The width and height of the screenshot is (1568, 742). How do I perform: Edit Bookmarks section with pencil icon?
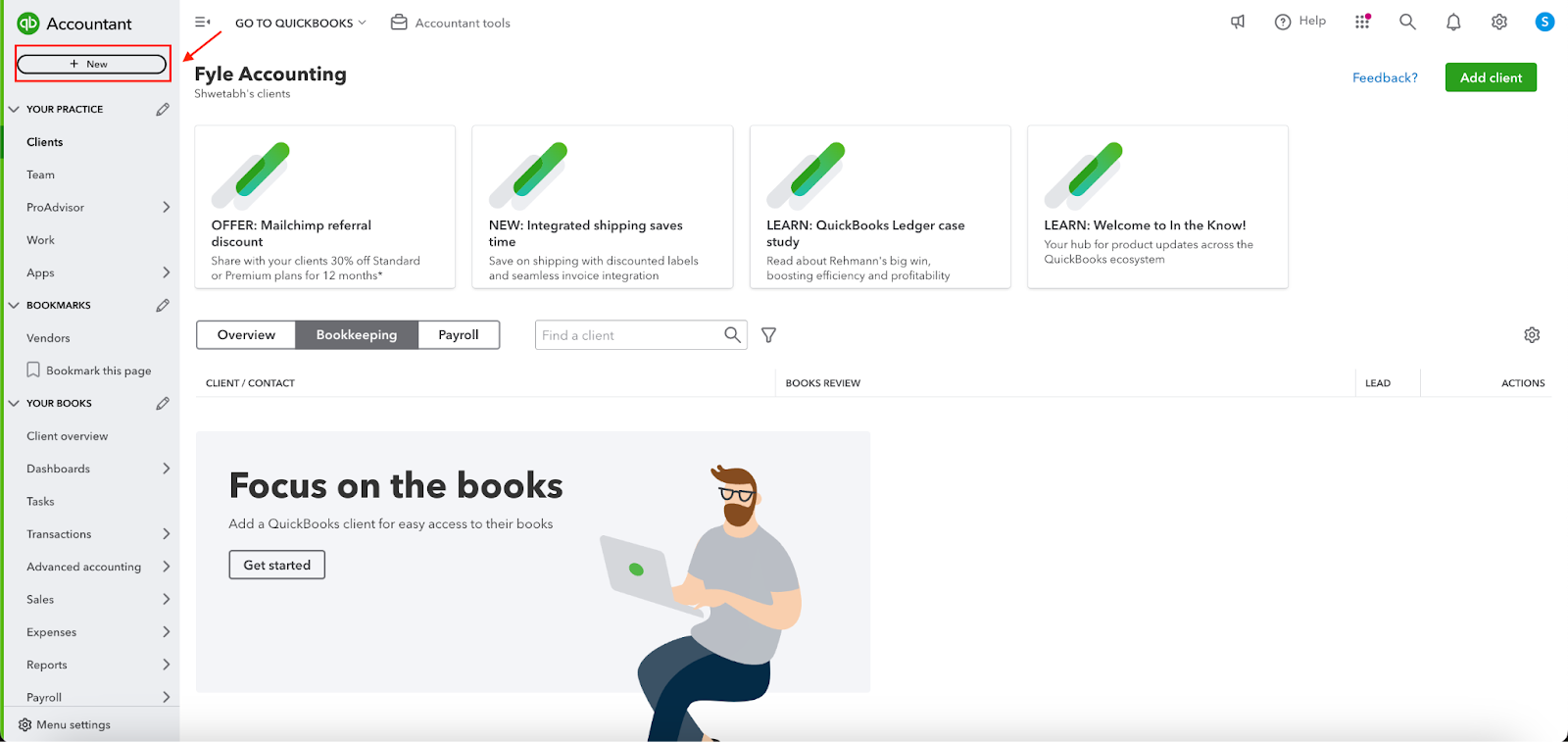click(163, 305)
